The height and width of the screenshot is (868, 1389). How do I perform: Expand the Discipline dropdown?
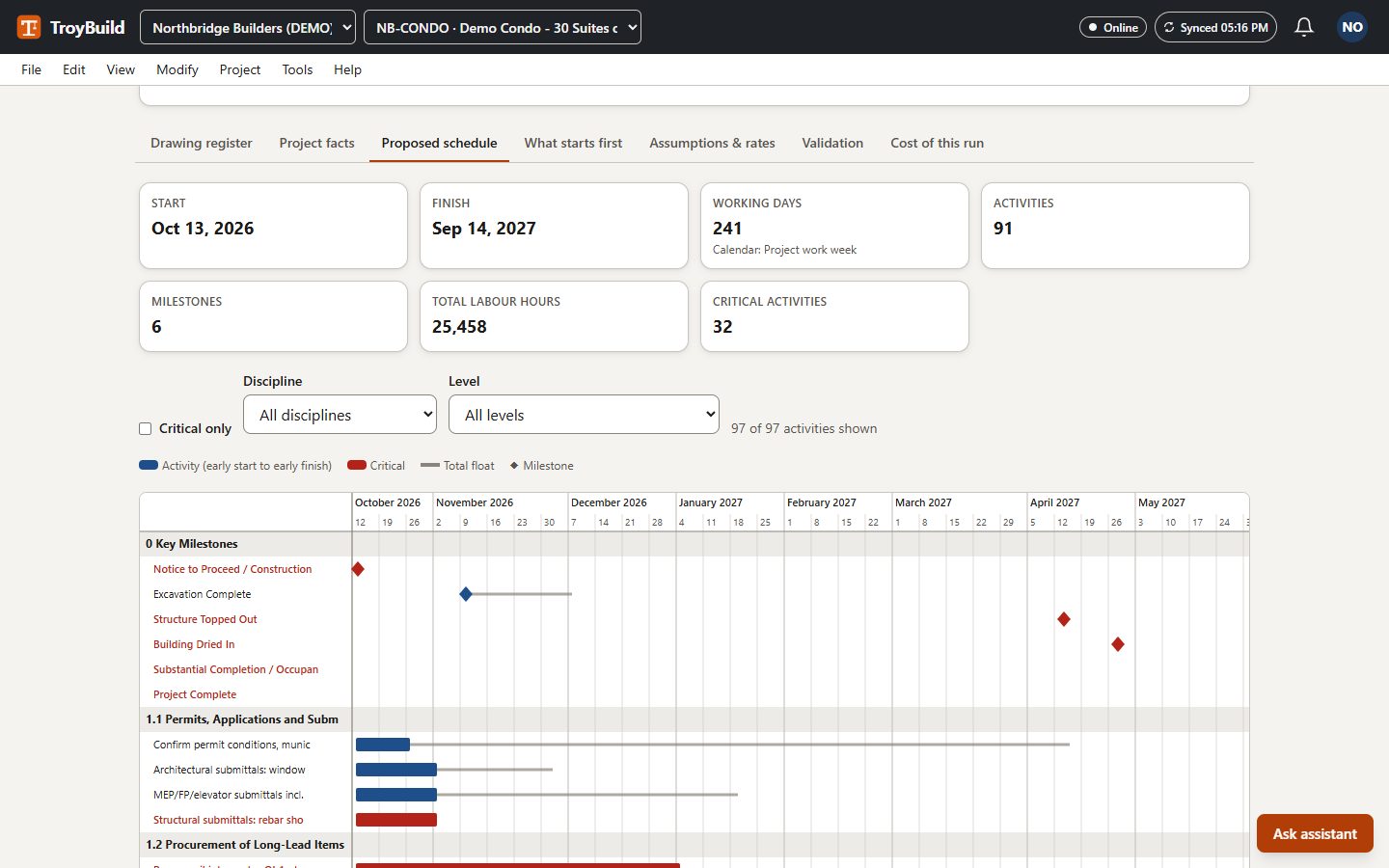pyautogui.click(x=340, y=415)
